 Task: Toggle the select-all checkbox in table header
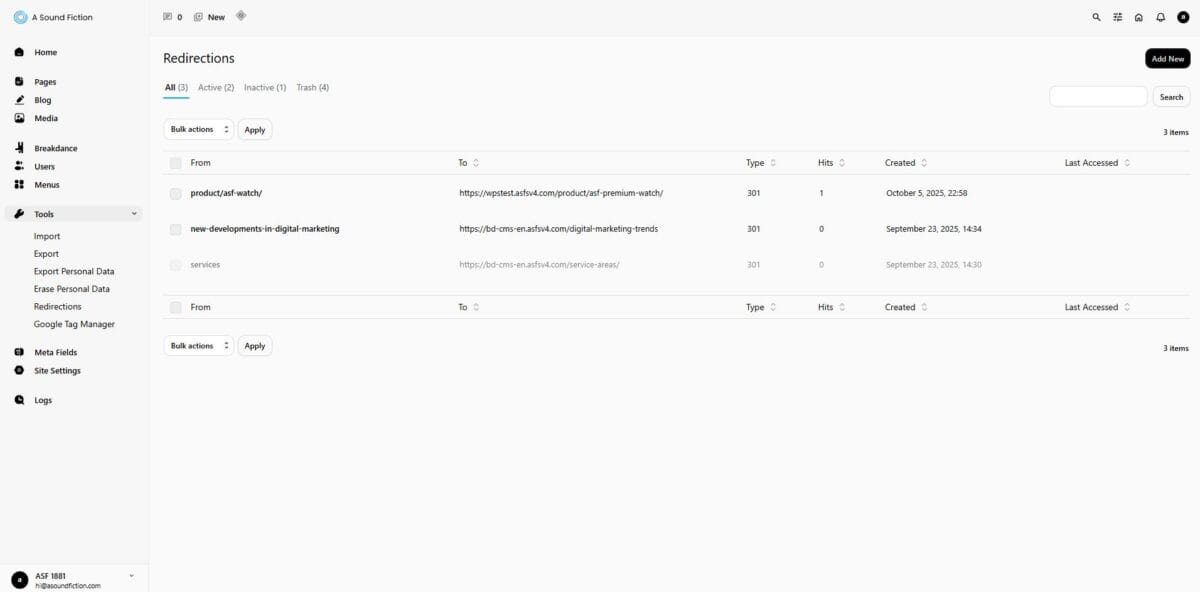[x=176, y=163]
